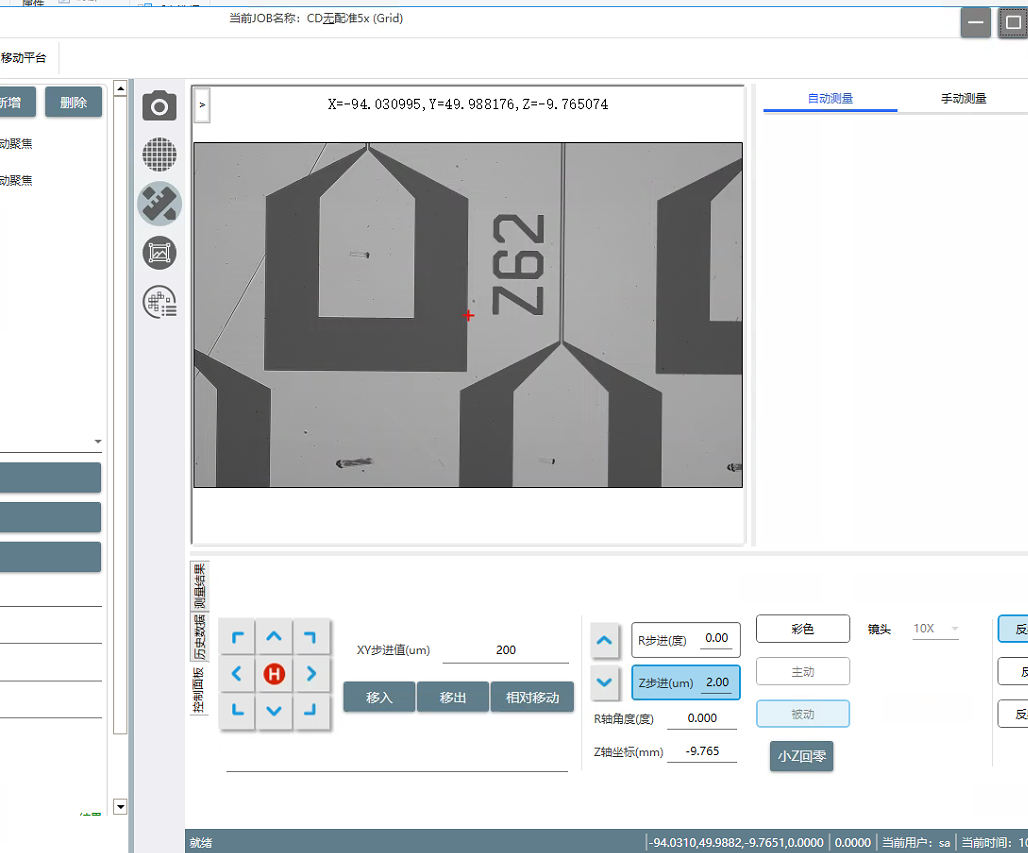Open the left panel dropdown arrow
The image size is (1028, 853).
97,441
